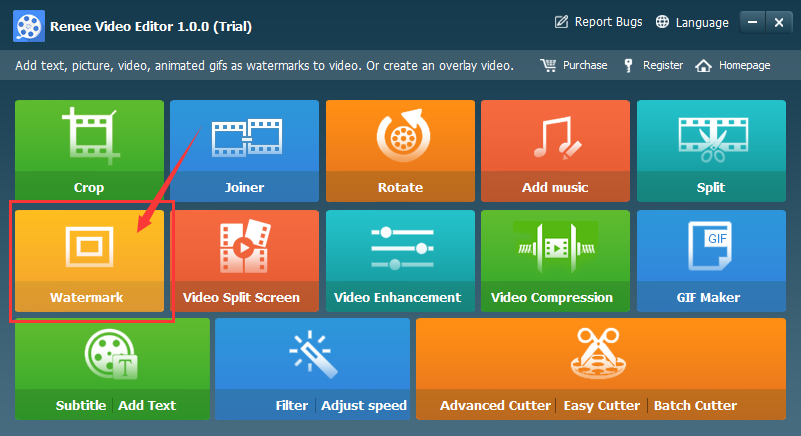Open the Add Text function

(147, 406)
